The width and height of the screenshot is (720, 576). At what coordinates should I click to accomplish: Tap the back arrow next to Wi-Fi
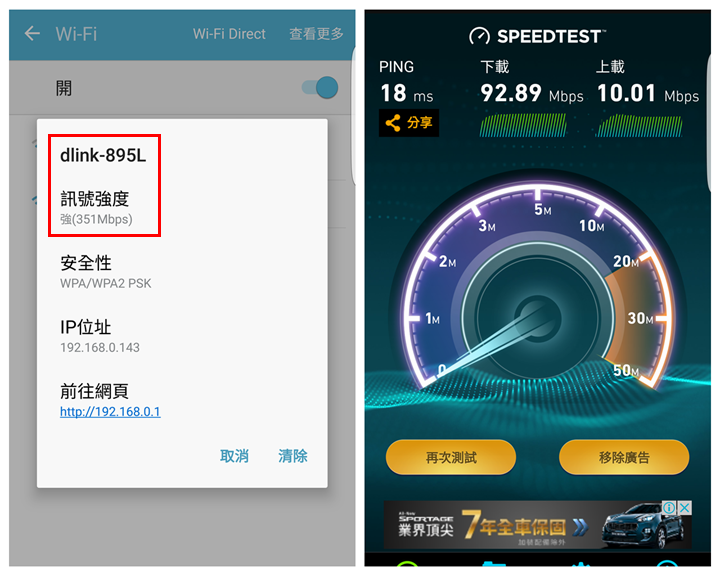coord(32,34)
